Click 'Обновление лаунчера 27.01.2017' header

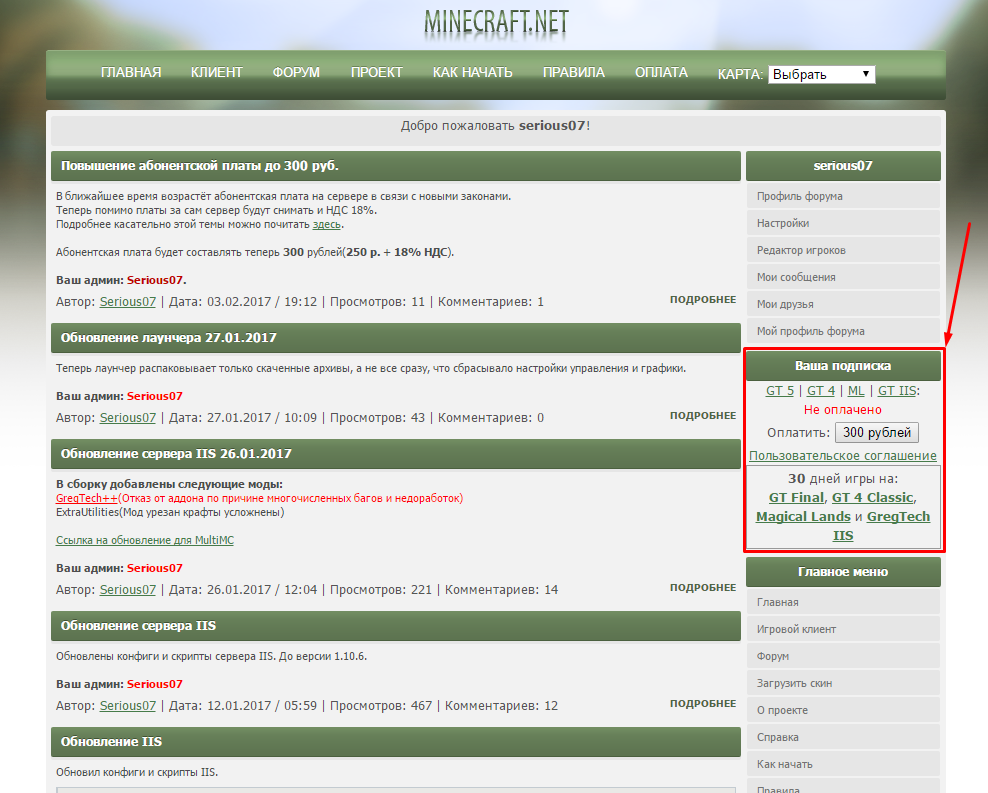coord(396,338)
